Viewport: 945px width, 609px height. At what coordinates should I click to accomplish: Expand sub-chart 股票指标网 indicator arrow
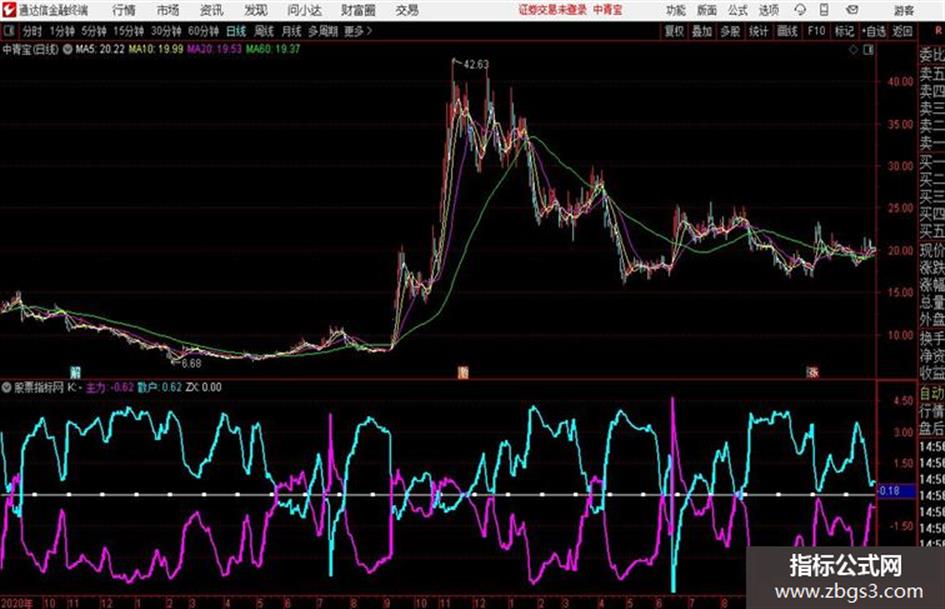coord(7,388)
